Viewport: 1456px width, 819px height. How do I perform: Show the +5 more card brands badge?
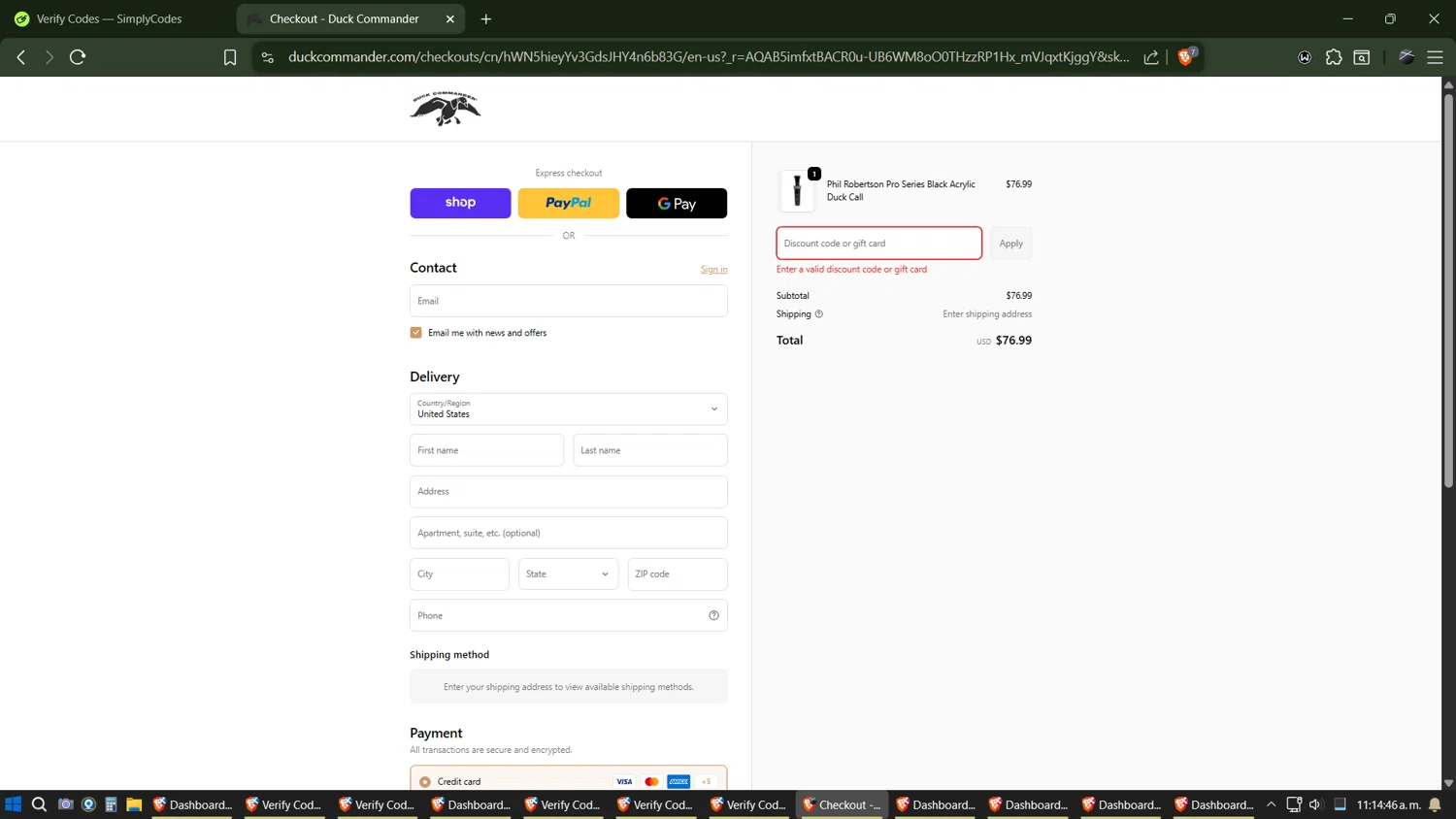(707, 781)
